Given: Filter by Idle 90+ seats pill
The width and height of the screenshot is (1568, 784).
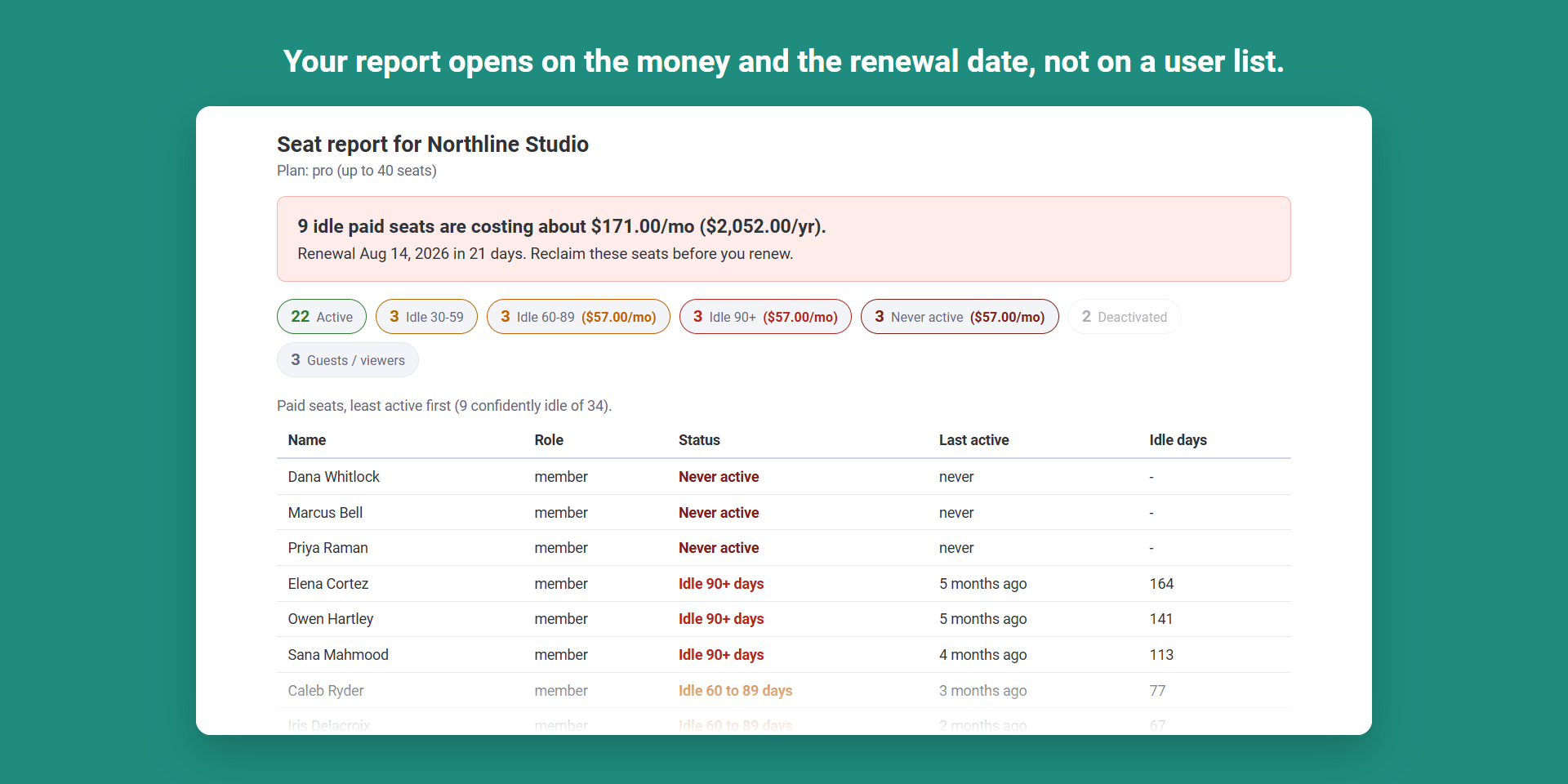Looking at the screenshot, I should [x=765, y=317].
